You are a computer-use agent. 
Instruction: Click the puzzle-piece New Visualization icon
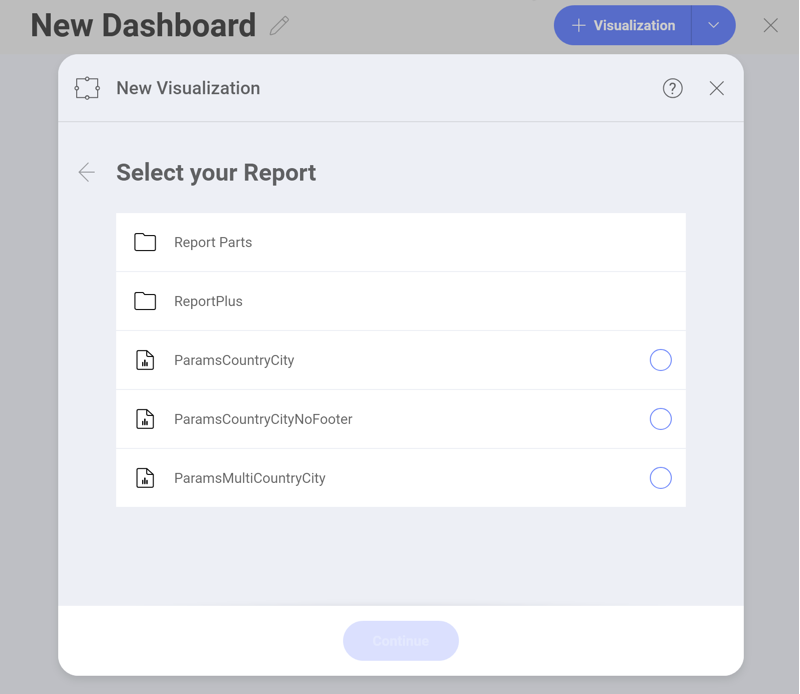pyautogui.click(x=88, y=88)
